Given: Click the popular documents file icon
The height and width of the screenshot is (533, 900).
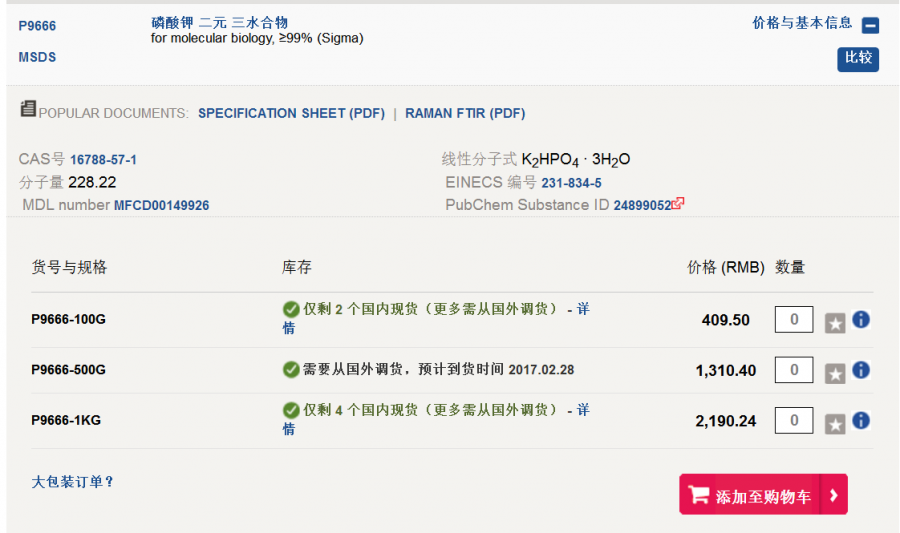Looking at the screenshot, I should pyautogui.click(x=28, y=109).
